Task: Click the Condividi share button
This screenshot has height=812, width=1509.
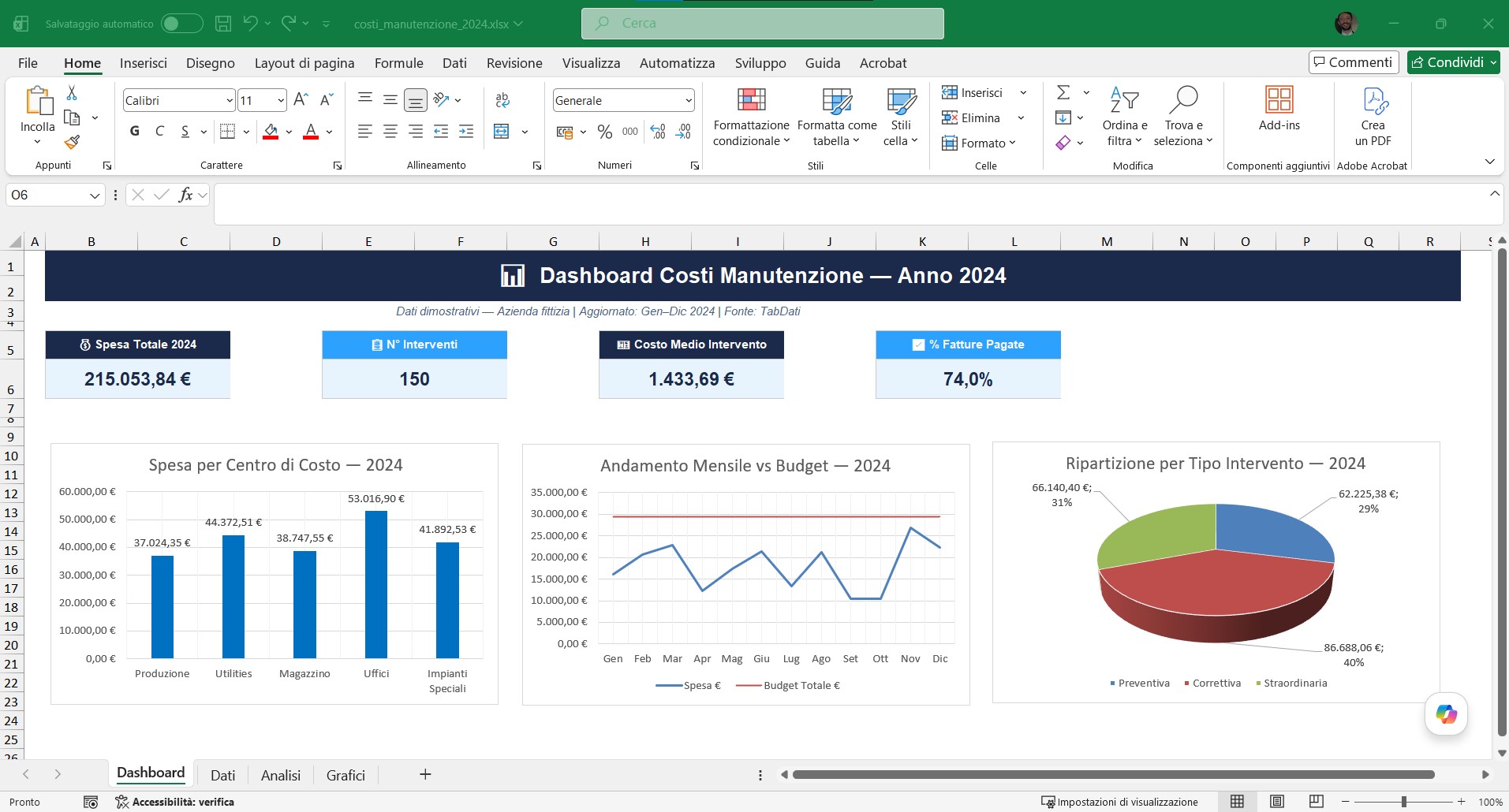Action: point(1453,62)
